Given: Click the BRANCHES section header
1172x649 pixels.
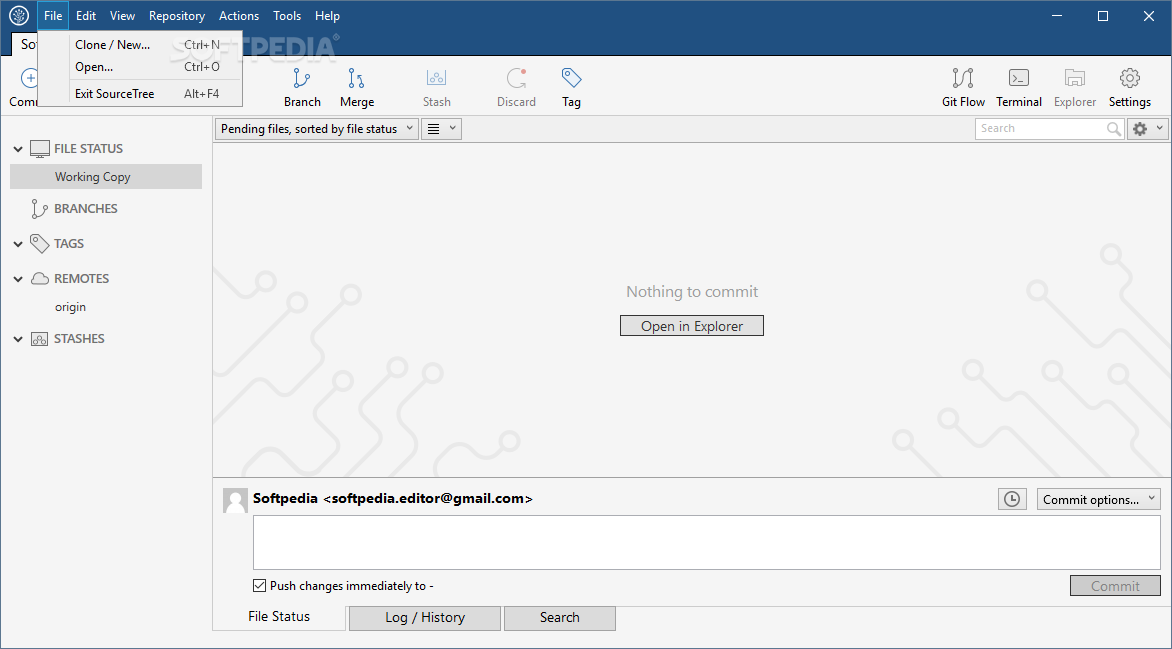Looking at the screenshot, I should pos(86,209).
